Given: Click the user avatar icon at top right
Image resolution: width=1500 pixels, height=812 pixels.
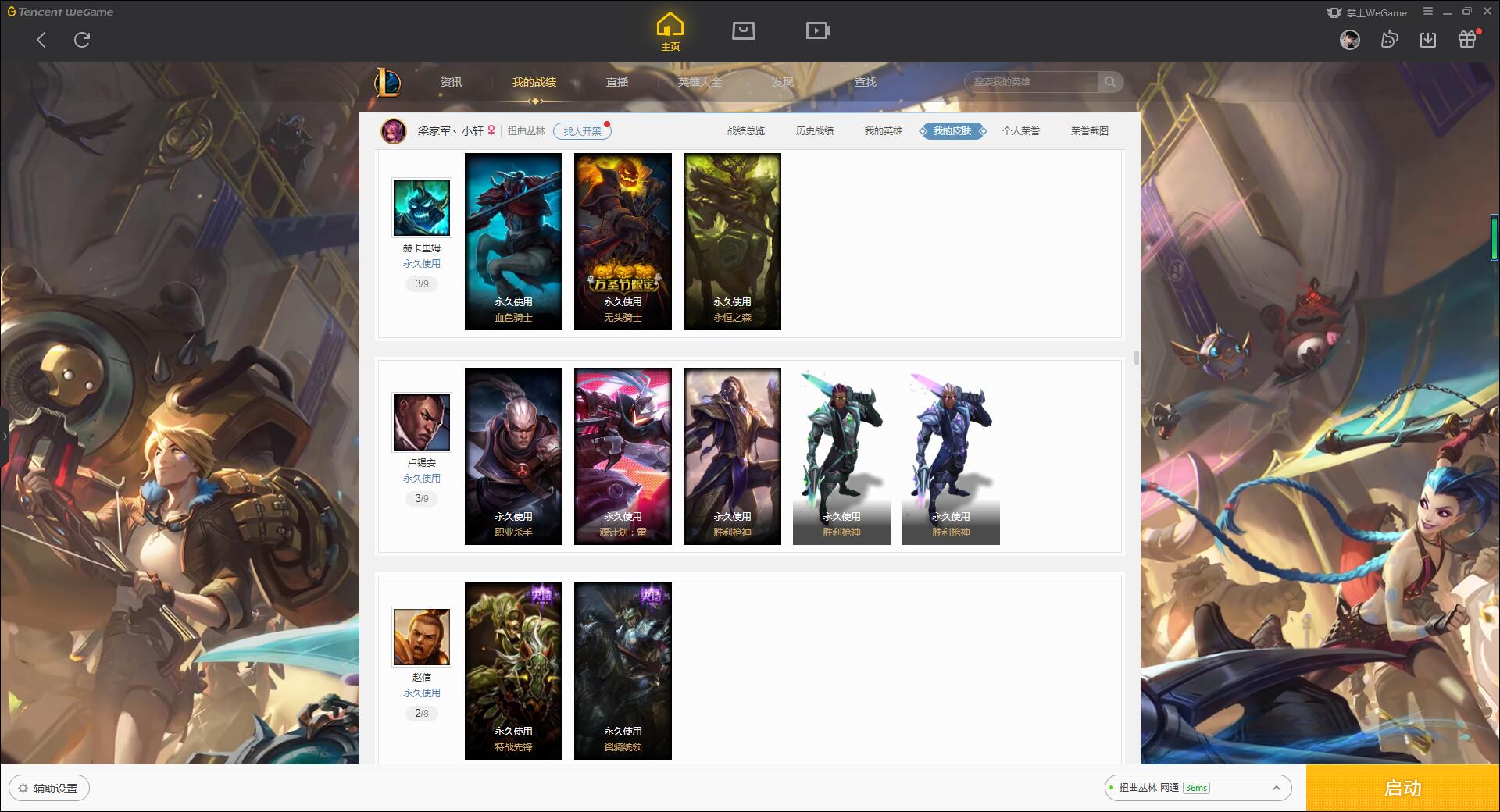Looking at the screenshot, I should click(x=1349, y=40).
